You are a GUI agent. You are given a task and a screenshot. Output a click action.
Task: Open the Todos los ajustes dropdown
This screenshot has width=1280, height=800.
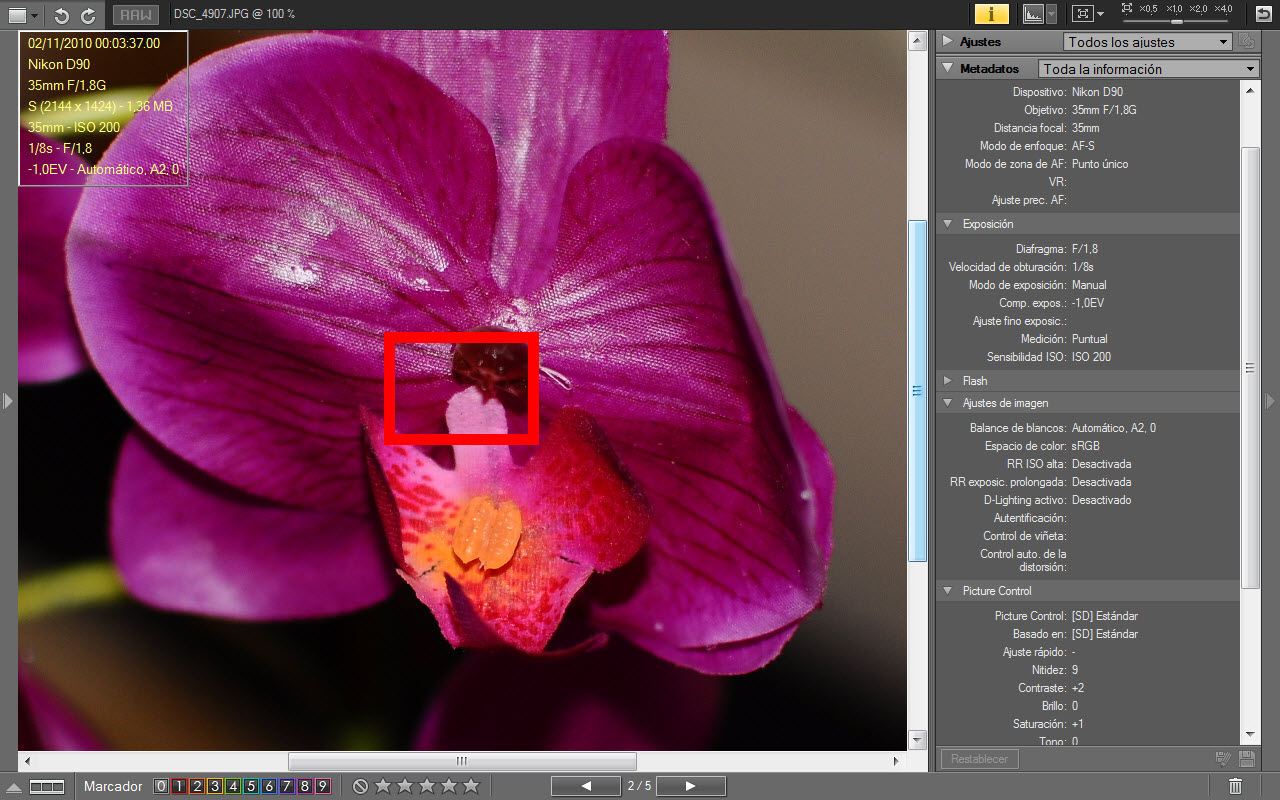click(1147, 42)
